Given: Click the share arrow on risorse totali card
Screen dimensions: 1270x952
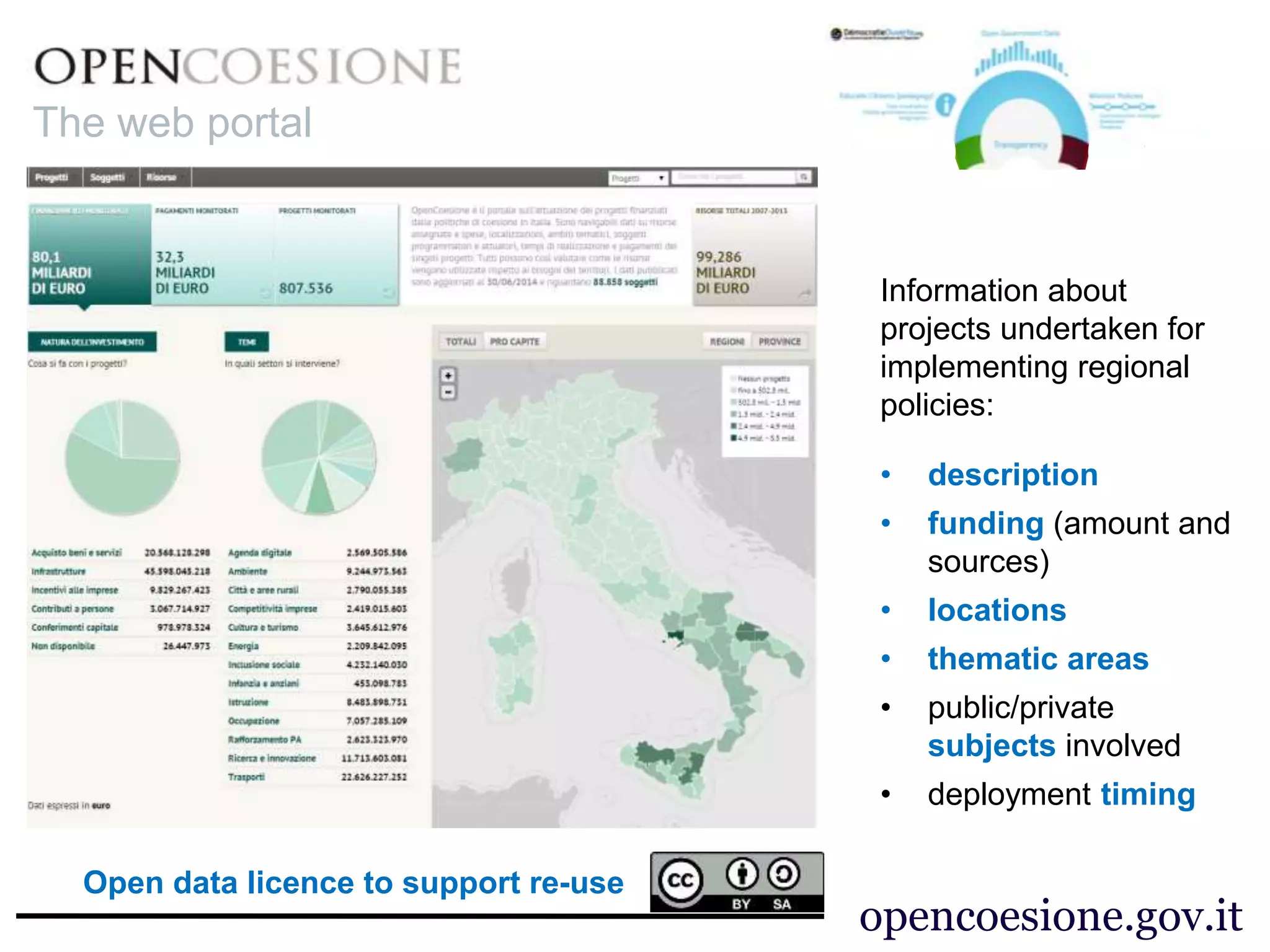Looking at the screenshot, I should click(804, 293).
